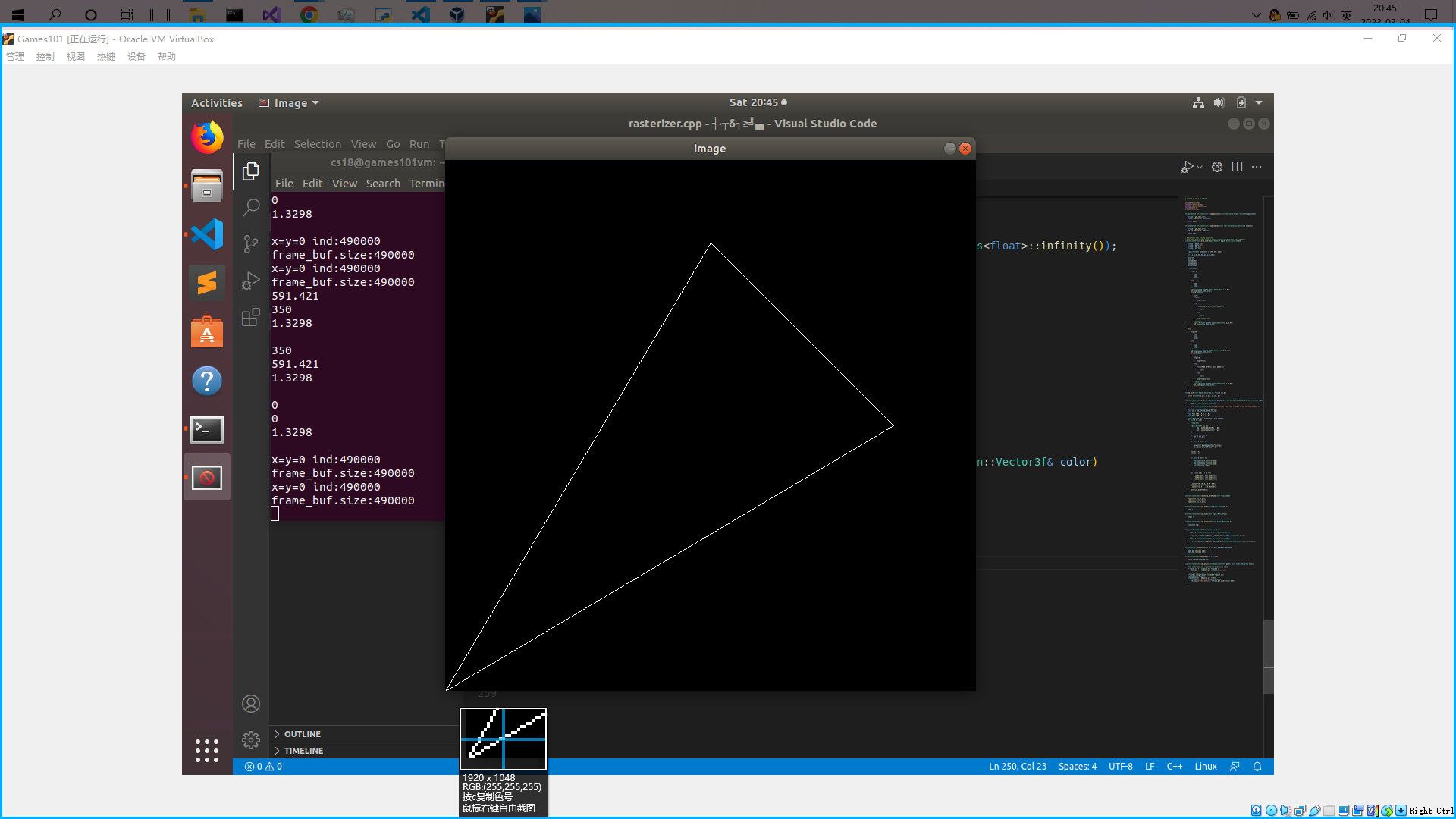Open the VirtualBox 视图 menu

click(x=76, y=57)
